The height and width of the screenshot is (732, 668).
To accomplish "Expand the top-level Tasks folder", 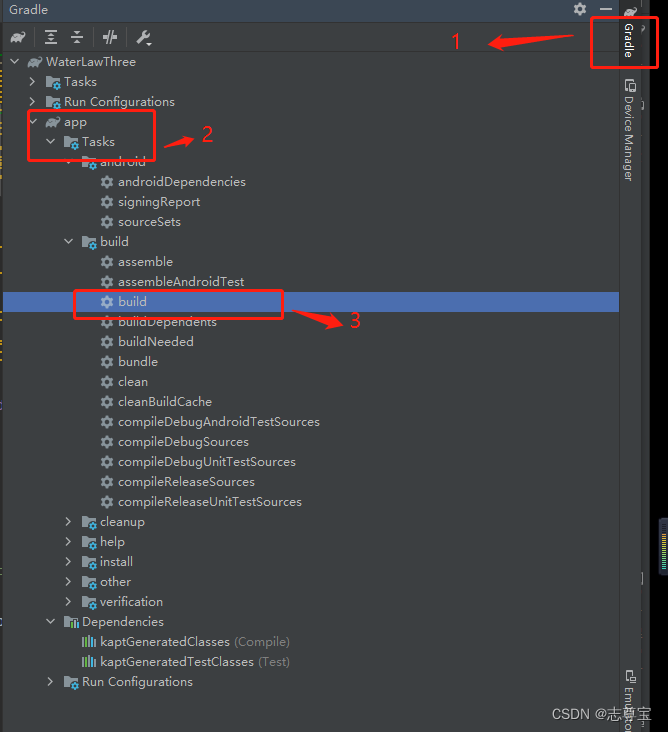I will click(32, 82).
